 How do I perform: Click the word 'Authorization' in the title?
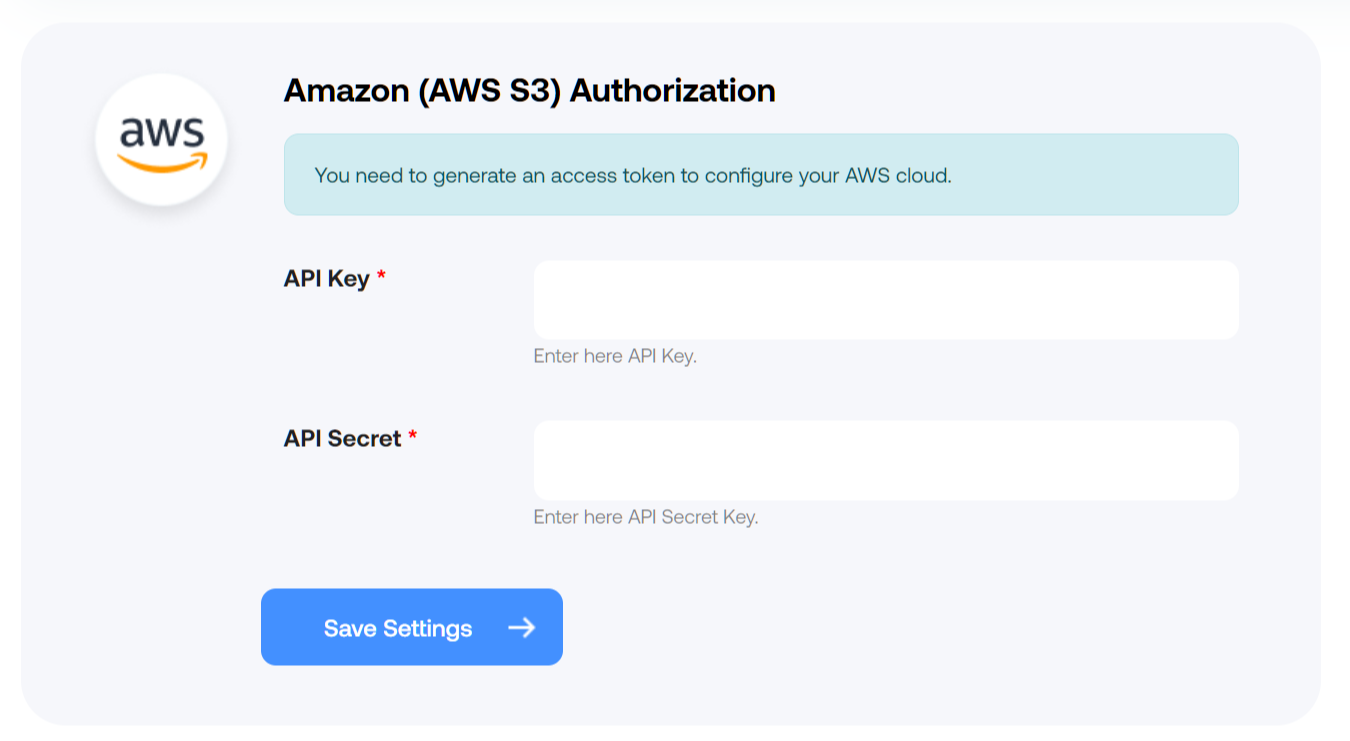click(x=672, y=91)
